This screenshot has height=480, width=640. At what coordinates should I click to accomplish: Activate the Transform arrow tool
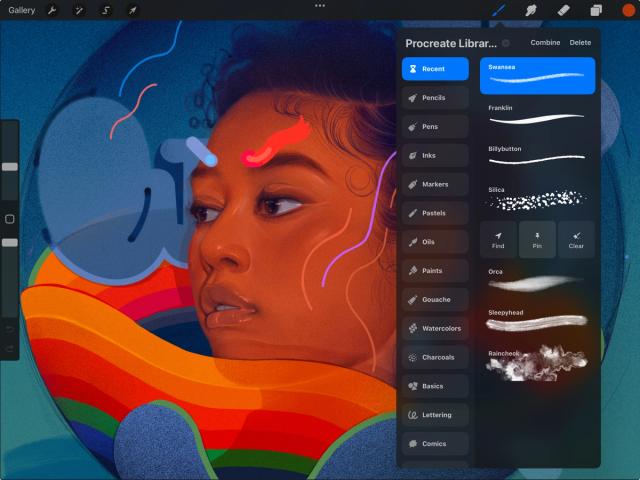click(x=133, y=10)
